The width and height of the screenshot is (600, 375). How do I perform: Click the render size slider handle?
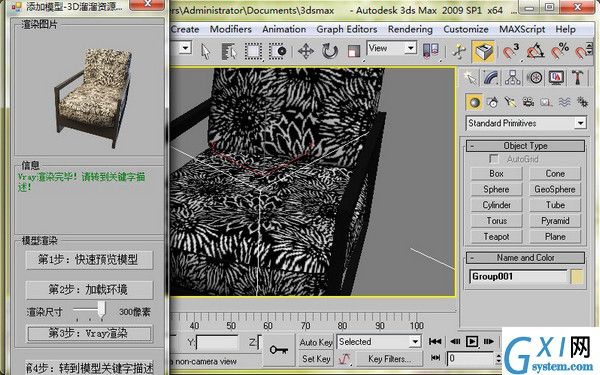pyautogui.click(x=101, y=308)
